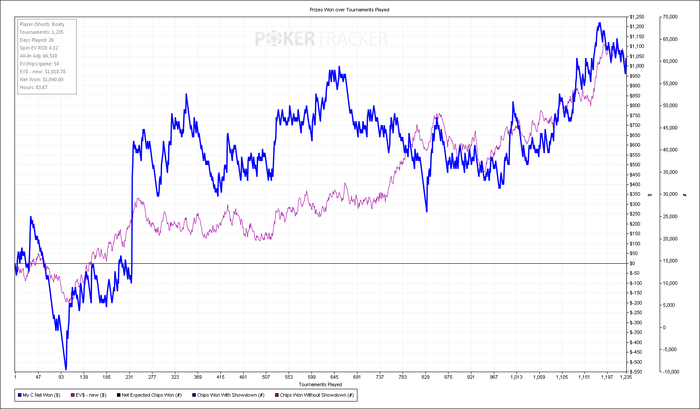Screen dimensions: 700x409
Task: Click the '30,000' chips axis label
Action: pyautogui.click(x=671, y=194)
